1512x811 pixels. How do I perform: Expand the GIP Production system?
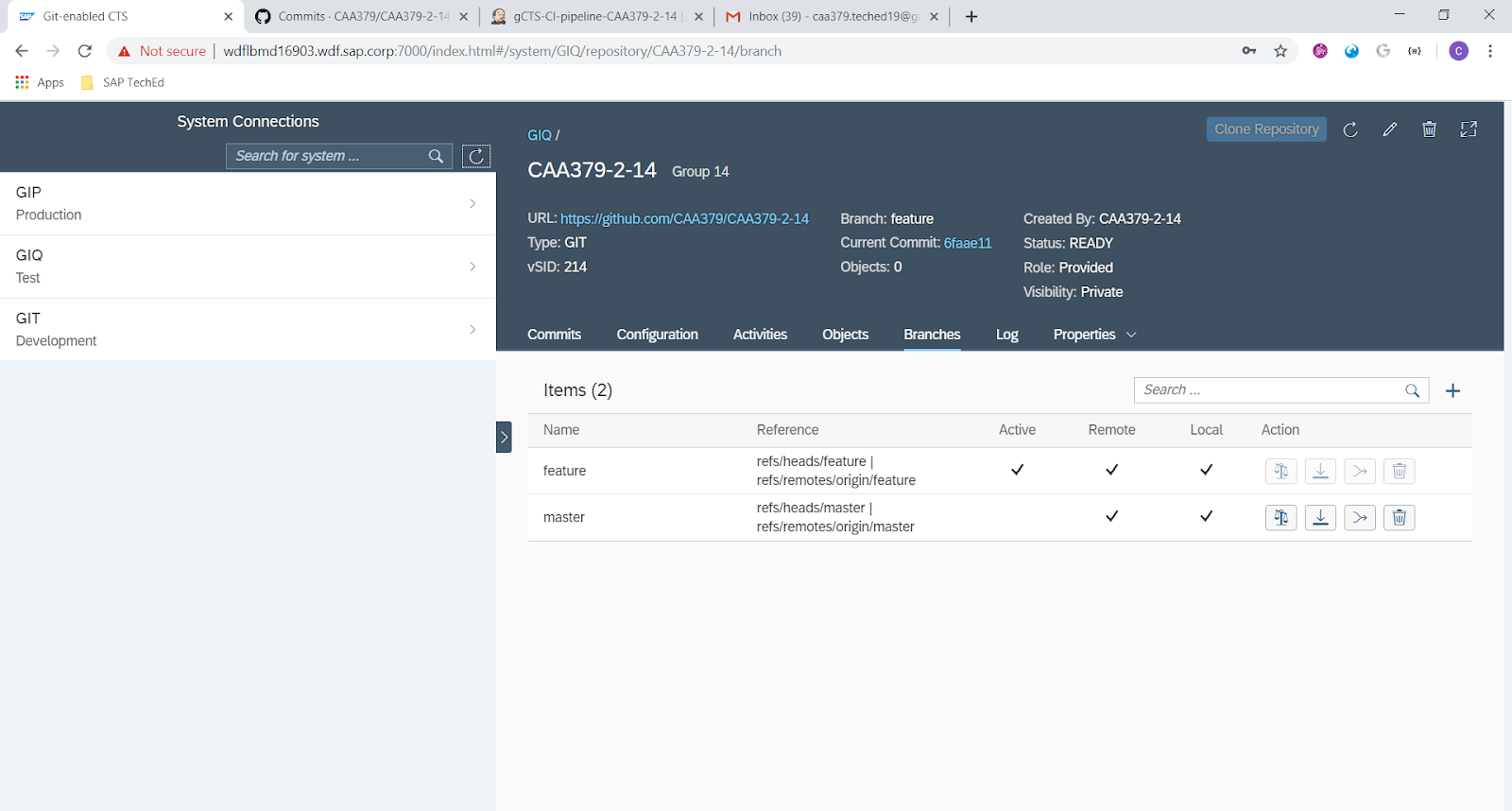(x=248, y=203)
